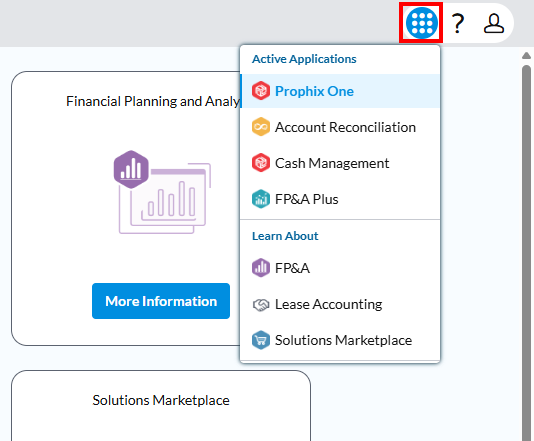Click the Financial Planning illustration image
Viewport: 534px width, 441px height.
click(162, 192)
